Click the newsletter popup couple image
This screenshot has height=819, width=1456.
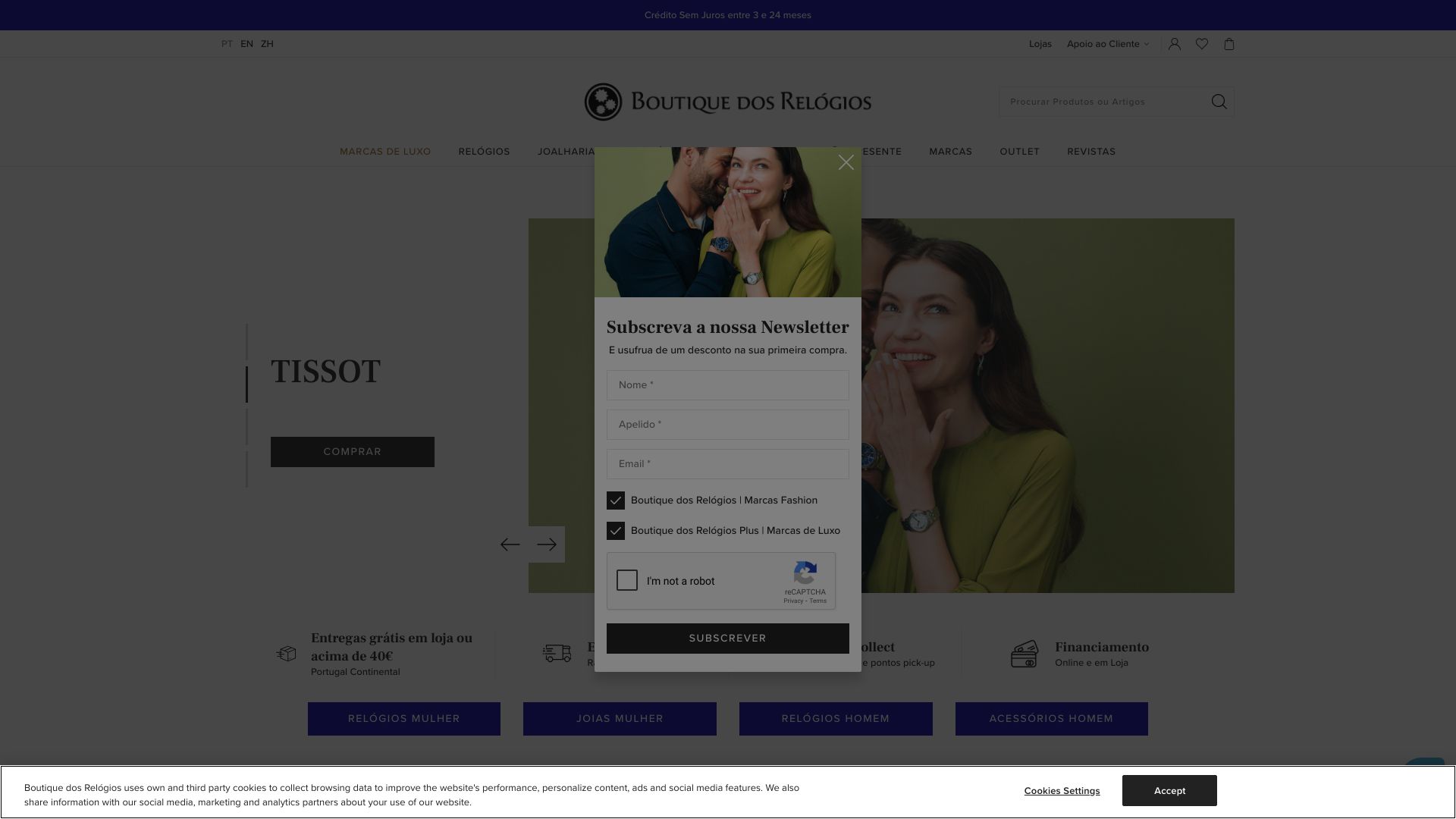pos(728,222)
